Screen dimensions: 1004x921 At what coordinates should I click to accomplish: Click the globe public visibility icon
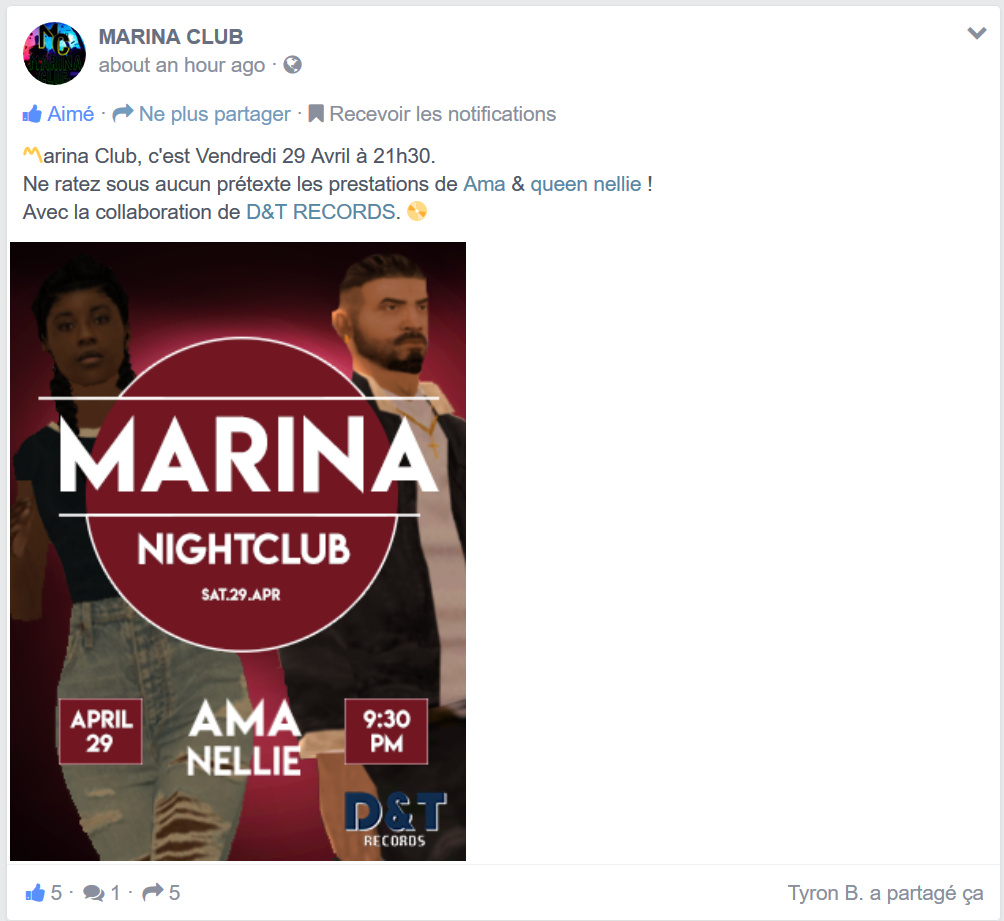293,65
